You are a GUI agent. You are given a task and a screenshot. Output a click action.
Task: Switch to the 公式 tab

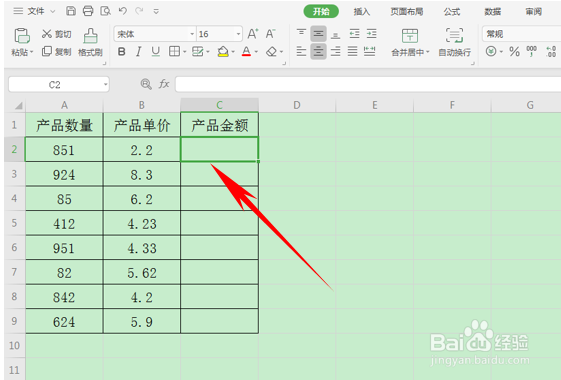coord(452,12)
